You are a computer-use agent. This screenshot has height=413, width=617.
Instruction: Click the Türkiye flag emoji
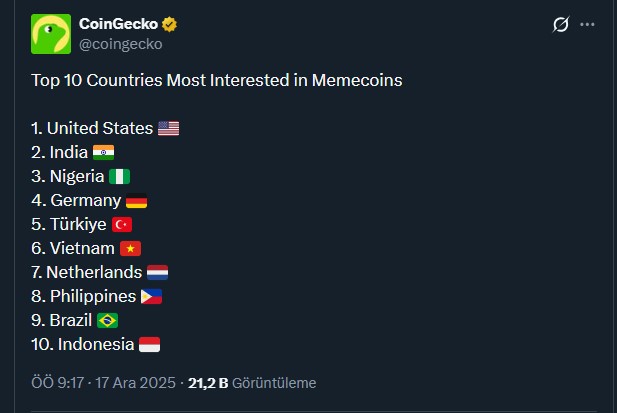point(122,224)
